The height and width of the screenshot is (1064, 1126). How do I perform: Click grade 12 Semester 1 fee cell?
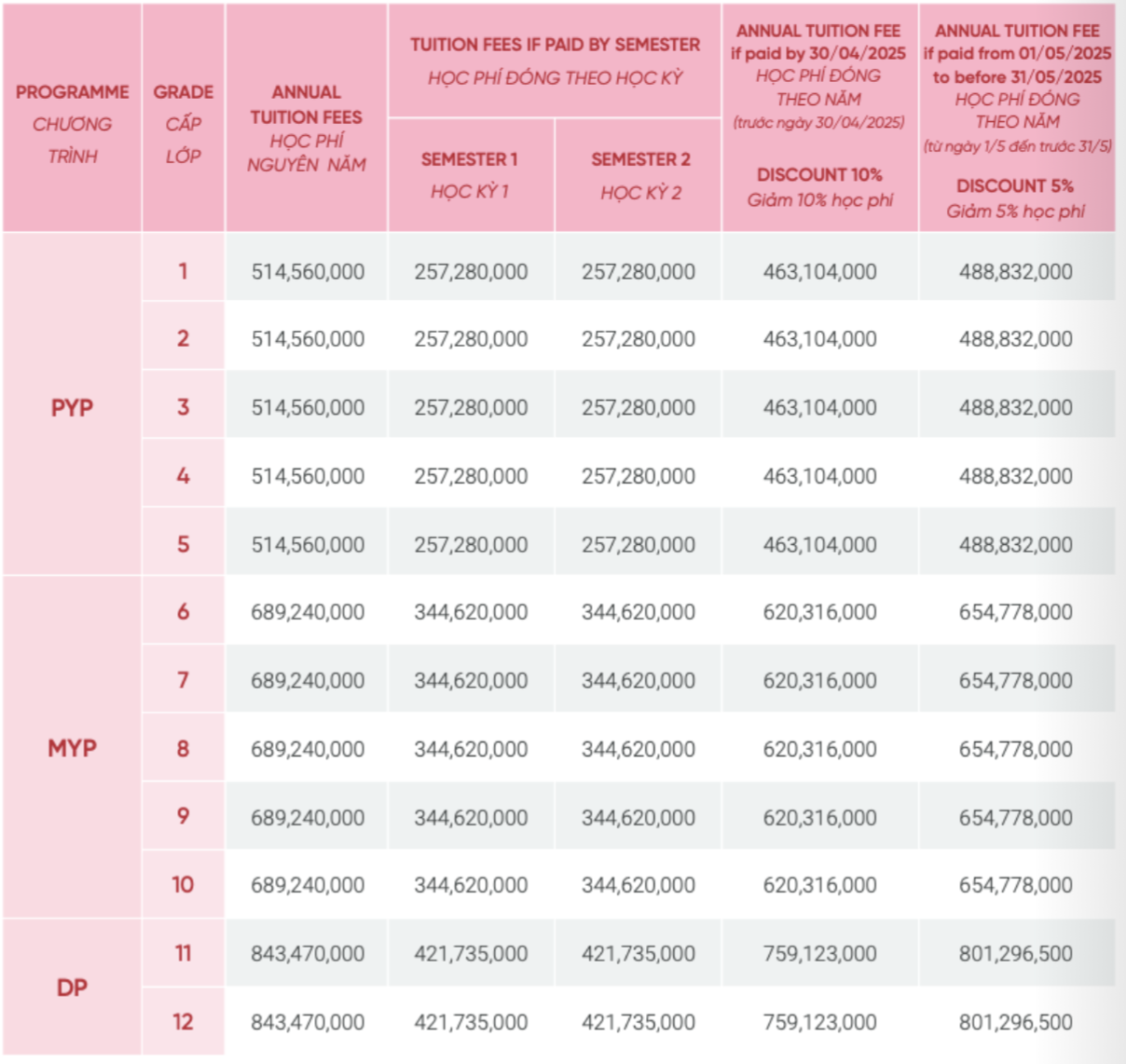tap(471, 1022)
